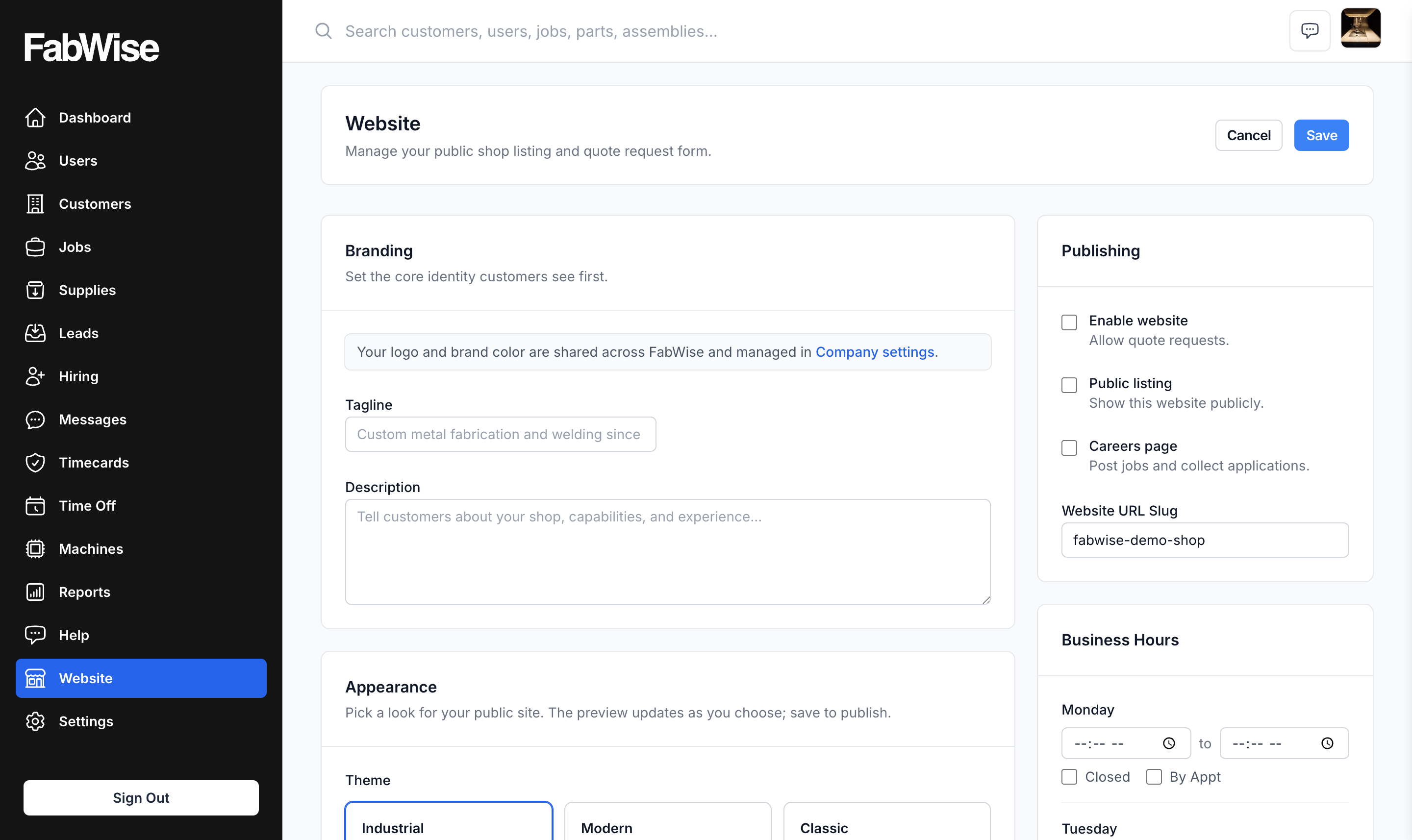The image size is (1412, 840).
Task: Click the Website storefront icon
Action: [x=35, y=678]
